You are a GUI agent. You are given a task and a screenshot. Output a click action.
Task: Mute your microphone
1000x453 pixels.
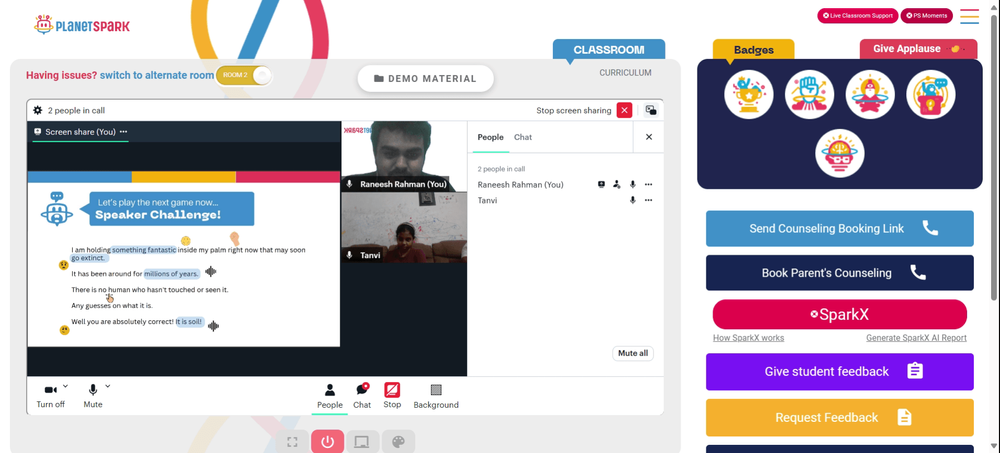92,396
